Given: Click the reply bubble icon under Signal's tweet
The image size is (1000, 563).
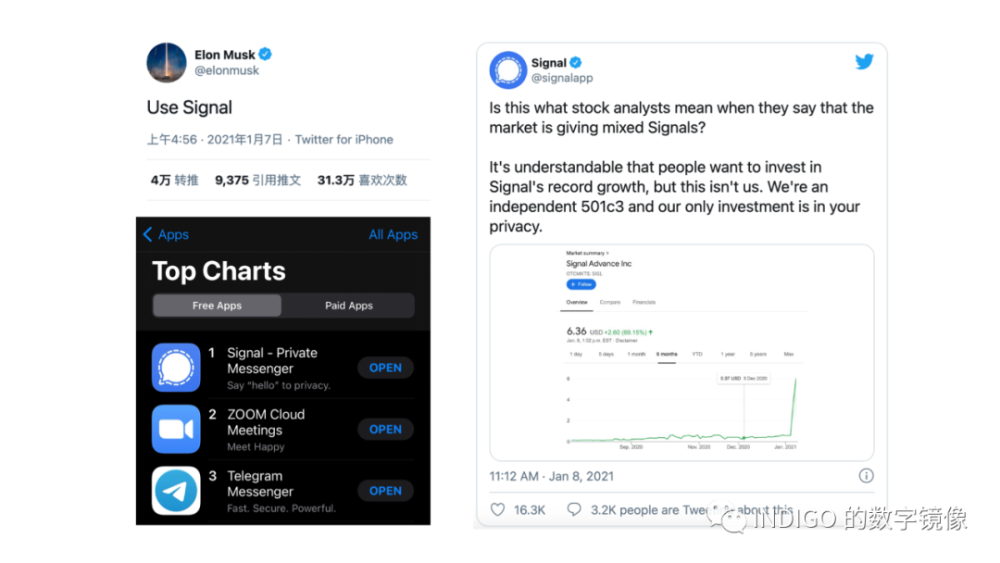Looking at the screenshot, I should (x=574, y=510).
